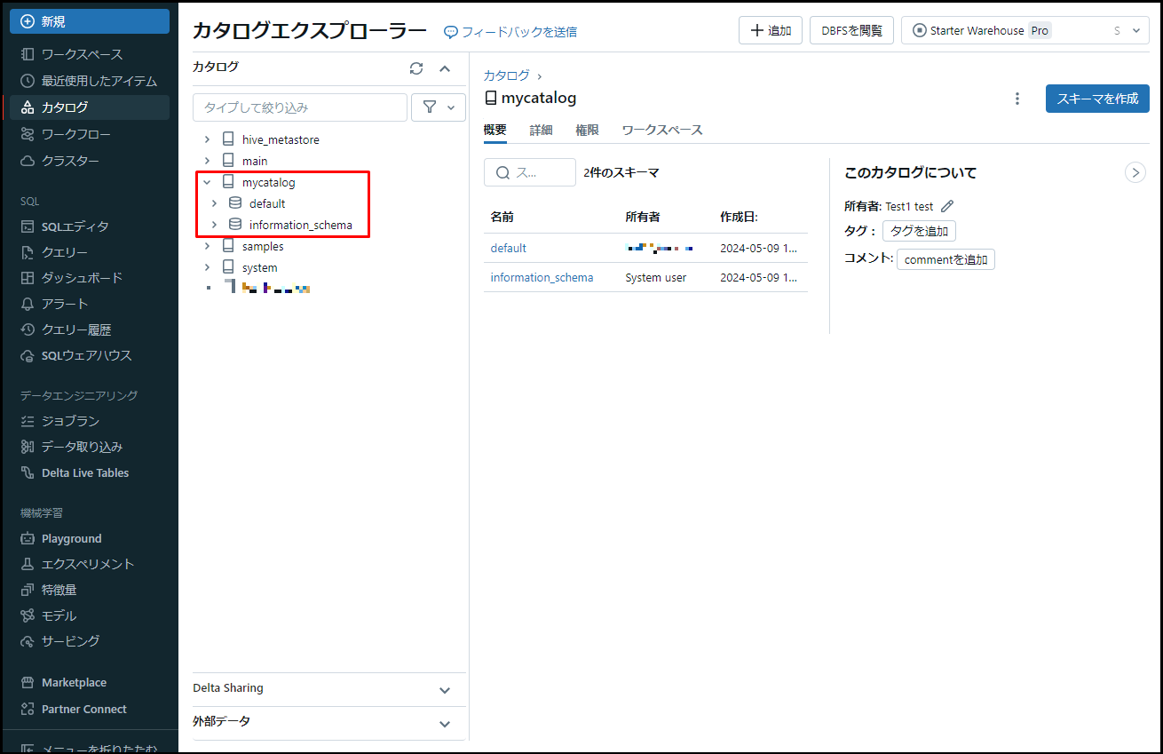This screenshot has width=1163, height=754.
Task: Click the schema search field
Action: tap(530, 172)
